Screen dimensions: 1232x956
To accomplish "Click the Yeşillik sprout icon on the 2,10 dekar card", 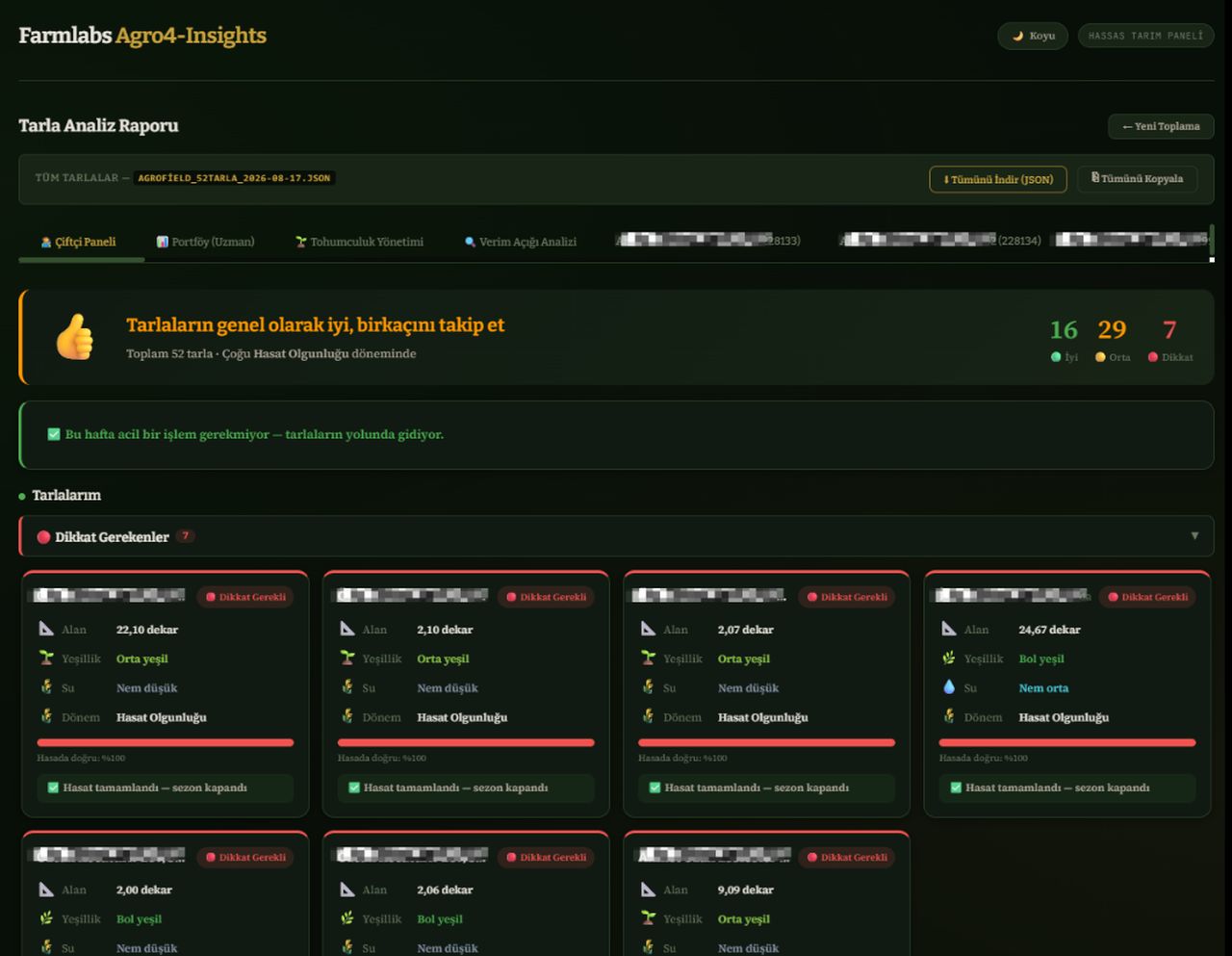I will point(347,658).
